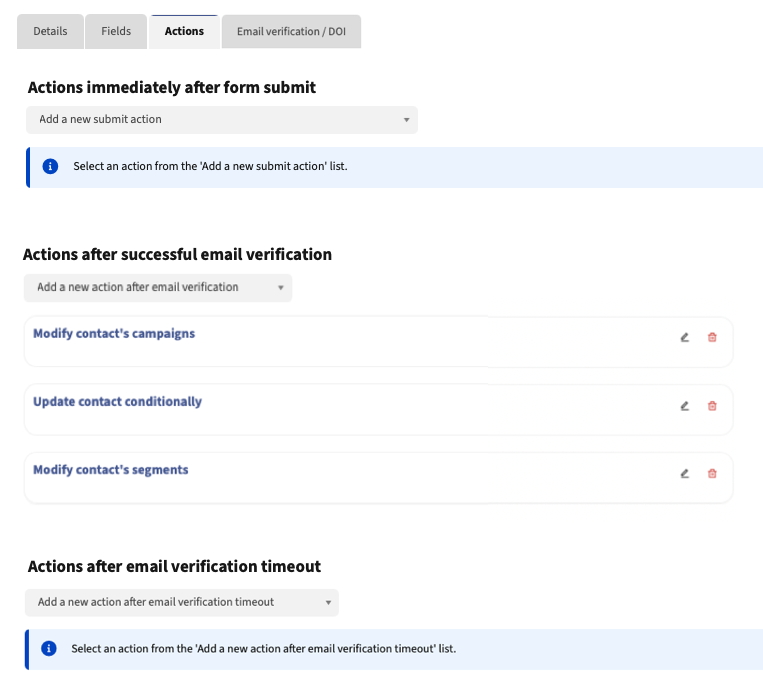Delete the Modify contact's campaigns action
Viewport: 763px width, 689px height.
pyautogui.click(x=712, y=338)
